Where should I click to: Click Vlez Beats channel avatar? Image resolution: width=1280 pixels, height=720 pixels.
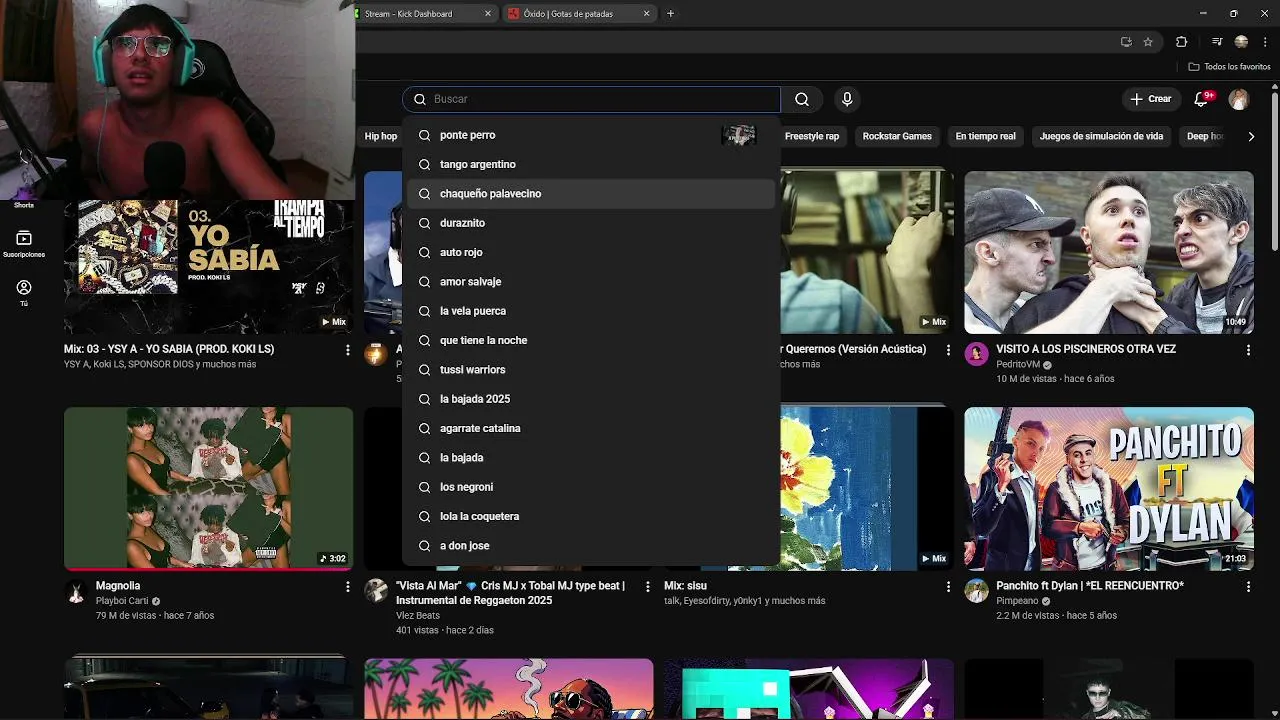pos(376,591)
